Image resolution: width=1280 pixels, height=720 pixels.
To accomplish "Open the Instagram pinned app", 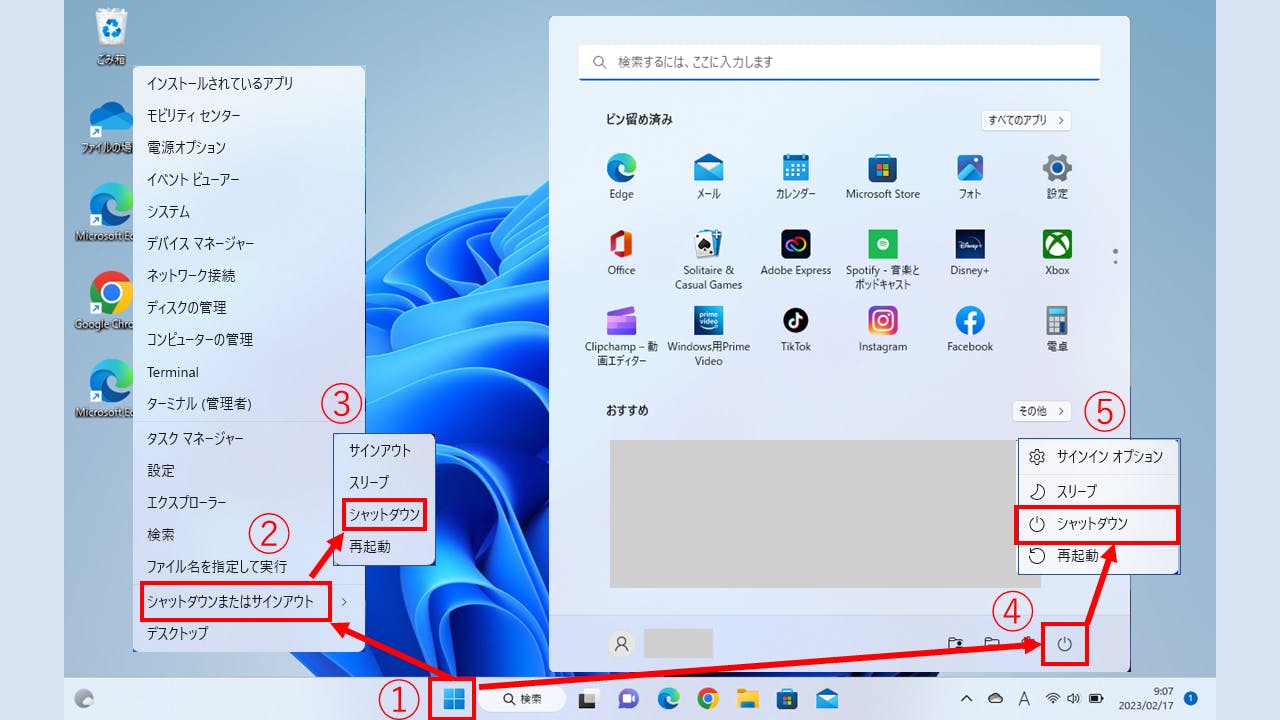I will (x=882, y=328).
